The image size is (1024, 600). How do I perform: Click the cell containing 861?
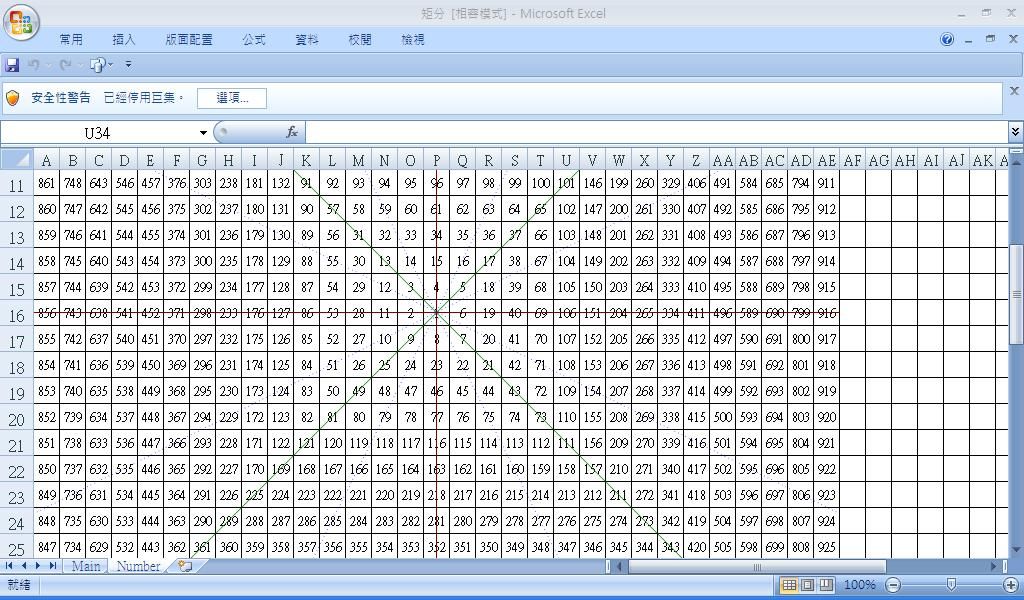[x=46, y=183]
